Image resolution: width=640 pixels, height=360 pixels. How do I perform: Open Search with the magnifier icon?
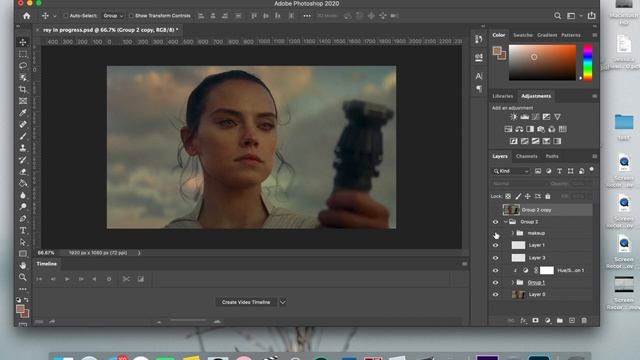(557, 16)
